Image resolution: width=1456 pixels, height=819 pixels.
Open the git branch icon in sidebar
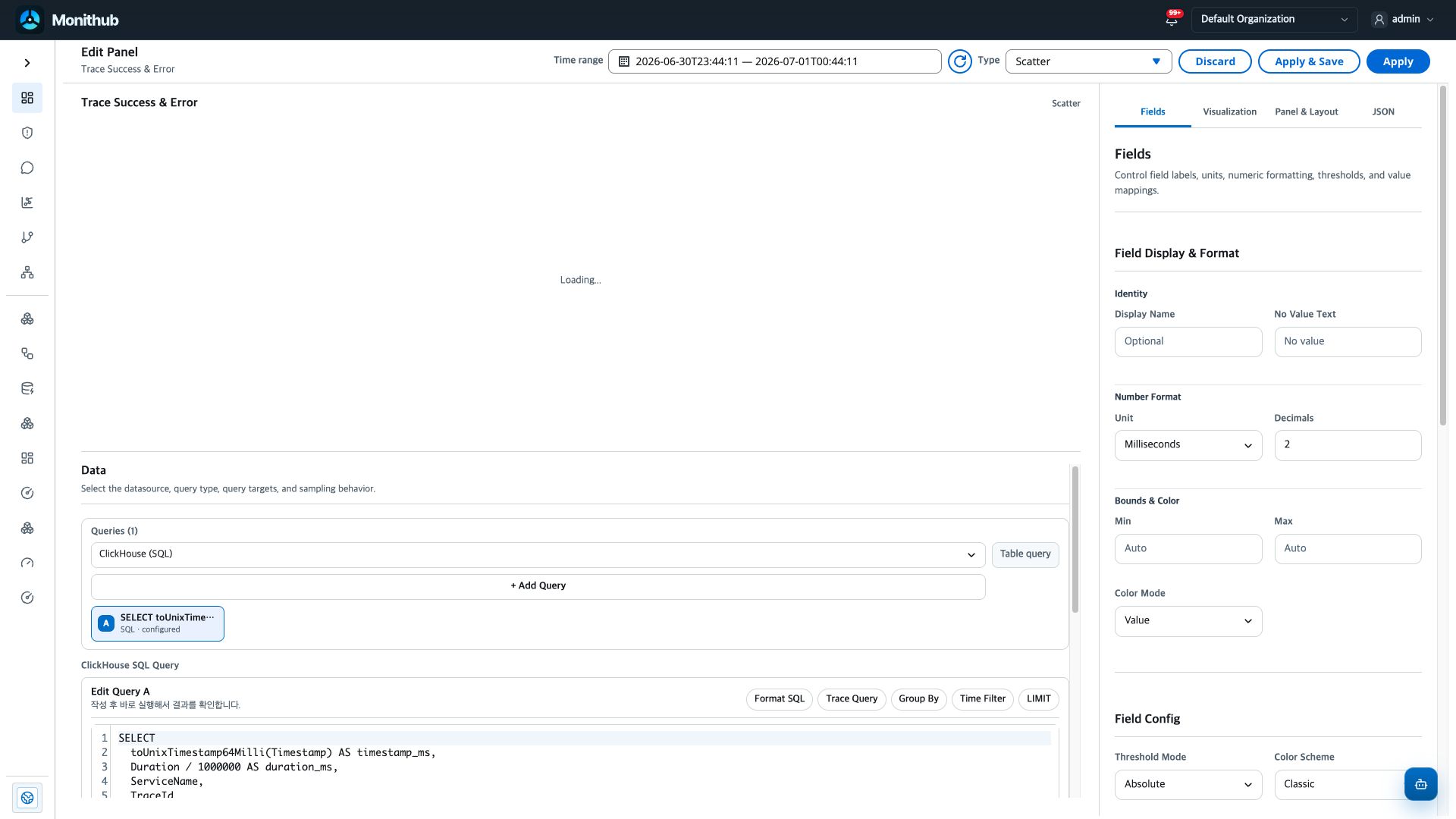pyautogui.click(x=27, y=237)
